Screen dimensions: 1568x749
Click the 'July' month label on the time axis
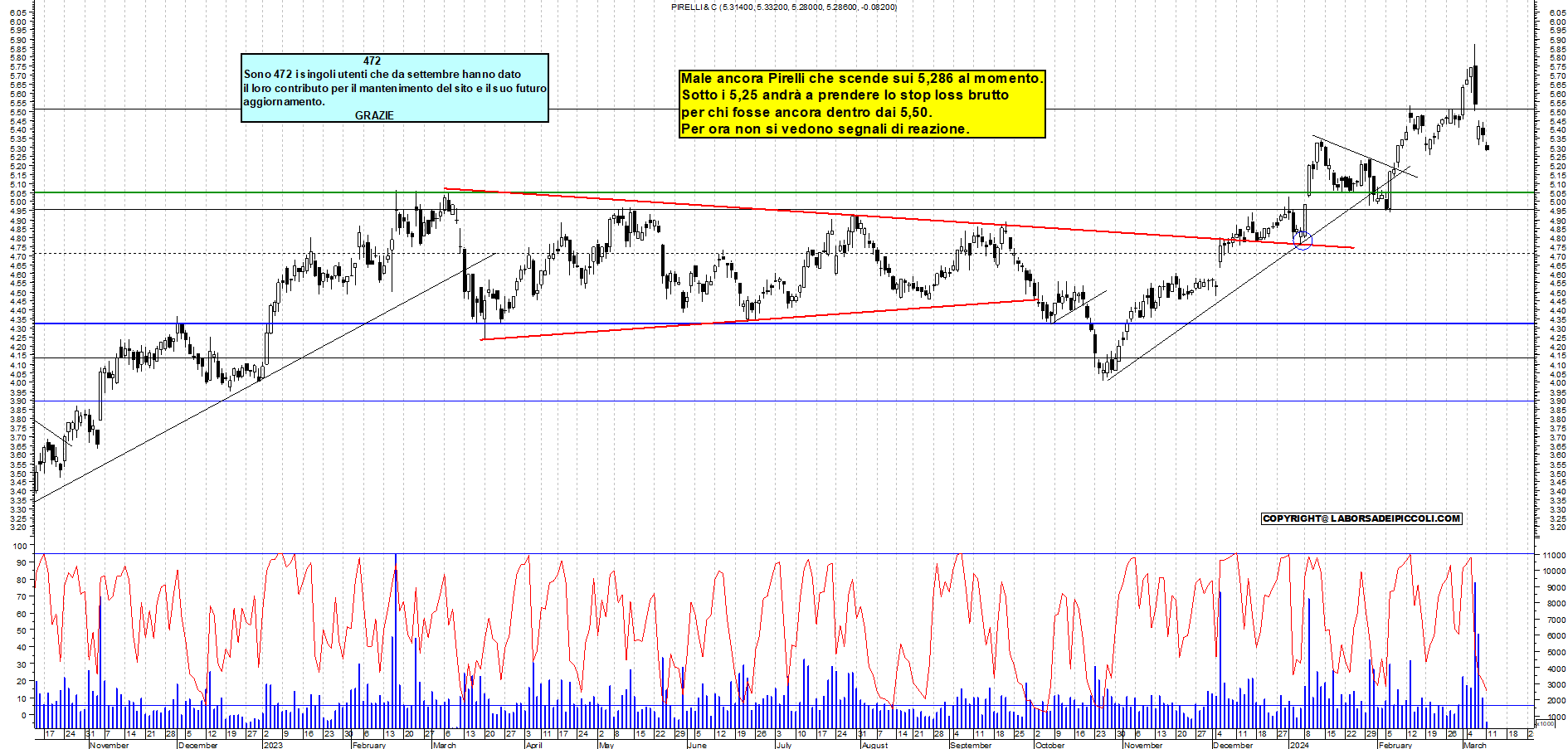pos(783,745)
